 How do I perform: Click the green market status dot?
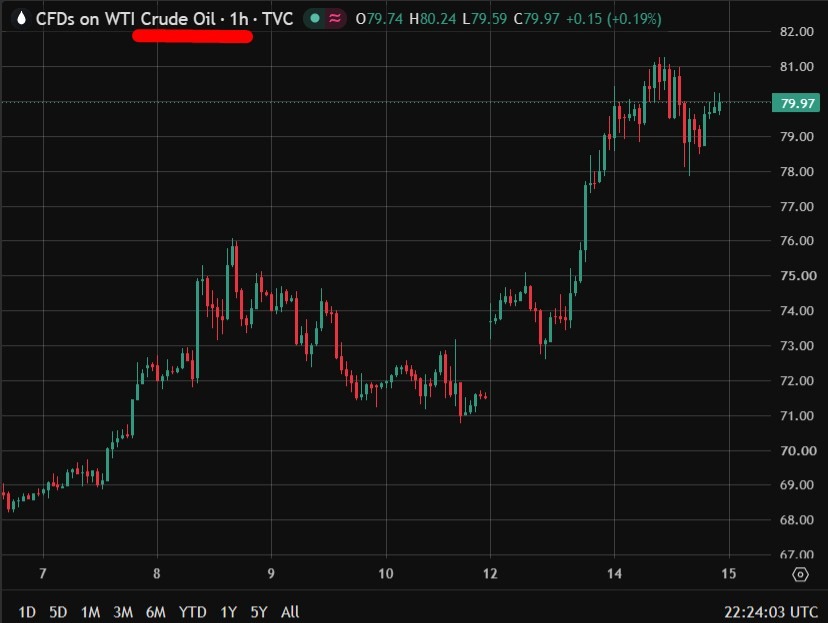[315, 18]
